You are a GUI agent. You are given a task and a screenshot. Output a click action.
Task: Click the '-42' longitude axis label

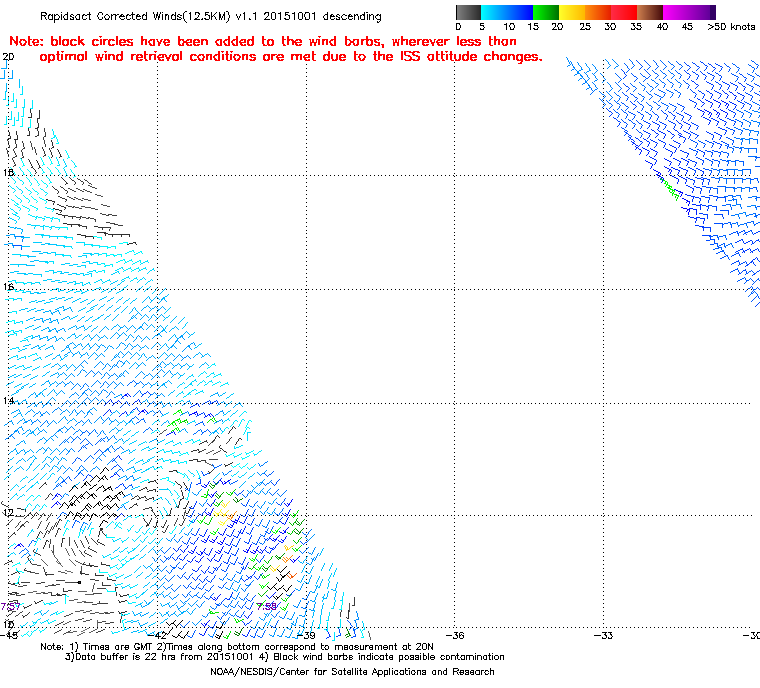coord(157,635)
